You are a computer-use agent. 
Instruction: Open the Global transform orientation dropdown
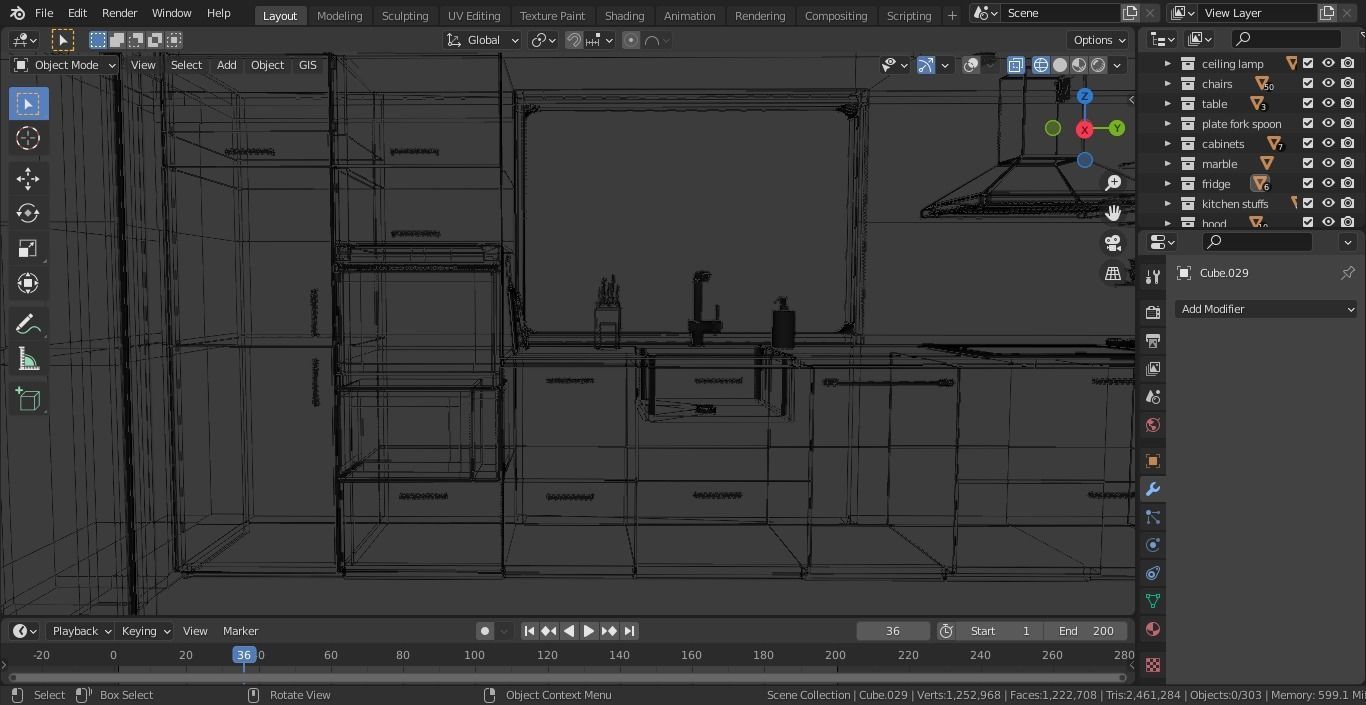click(483, 40)
